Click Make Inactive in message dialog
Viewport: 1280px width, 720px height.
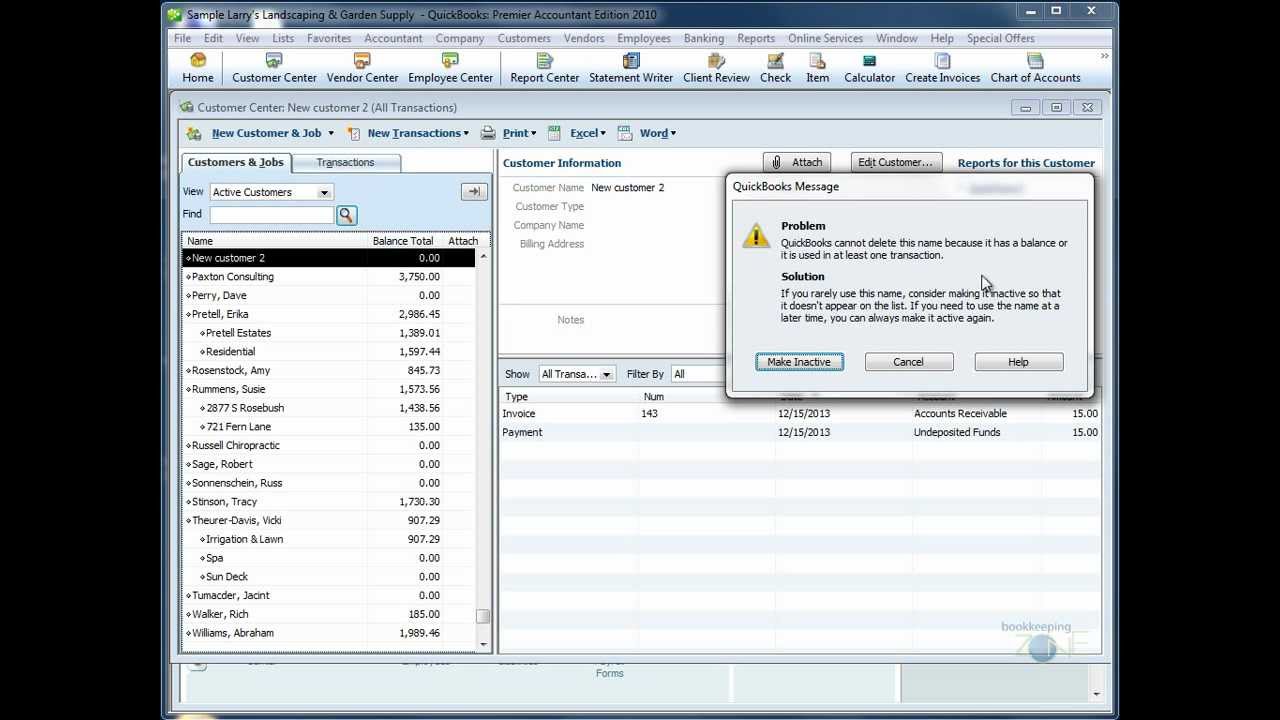[x=799, y=362]
